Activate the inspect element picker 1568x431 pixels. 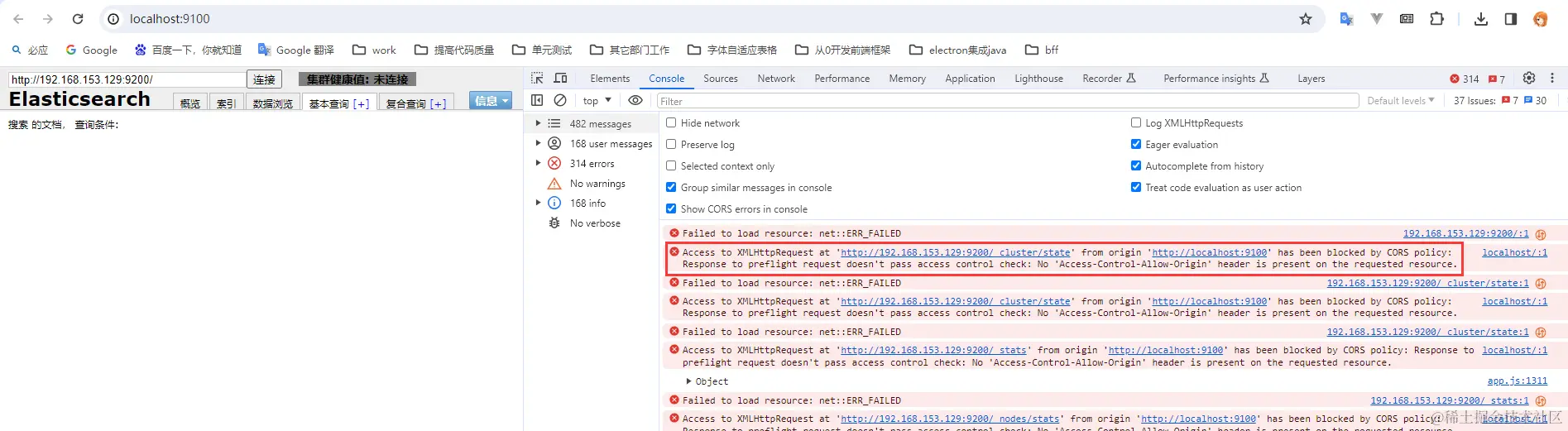click(x=537, y=78)
